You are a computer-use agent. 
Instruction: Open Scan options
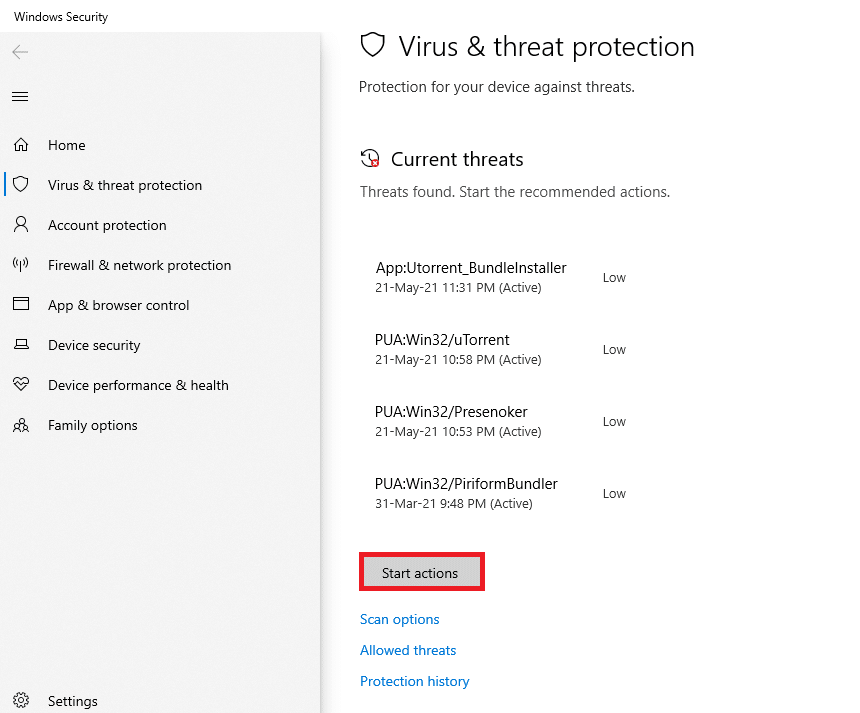point(399,619)
